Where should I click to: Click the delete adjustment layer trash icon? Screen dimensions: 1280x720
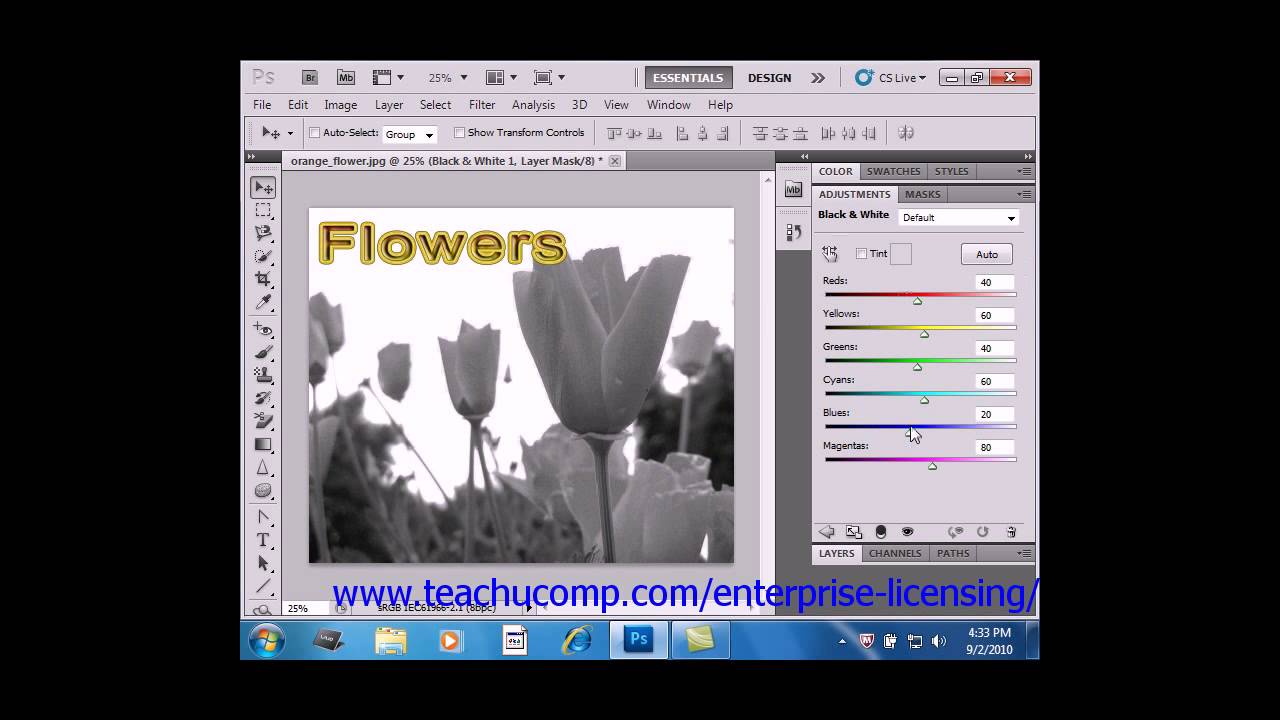[x=1011, y=532]
